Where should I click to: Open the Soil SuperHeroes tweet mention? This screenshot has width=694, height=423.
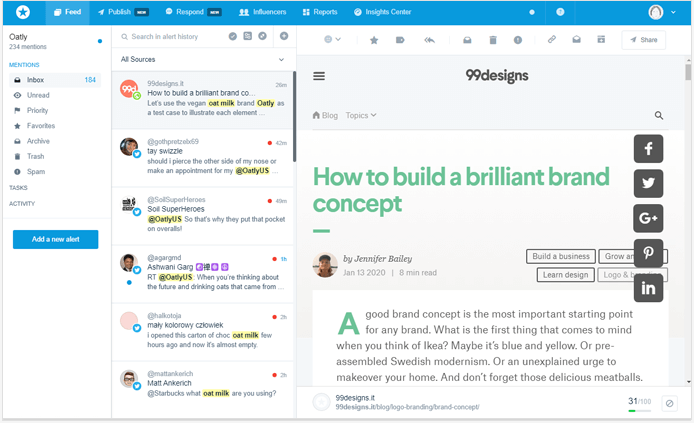pyautogui.click(x=203, y=216)
